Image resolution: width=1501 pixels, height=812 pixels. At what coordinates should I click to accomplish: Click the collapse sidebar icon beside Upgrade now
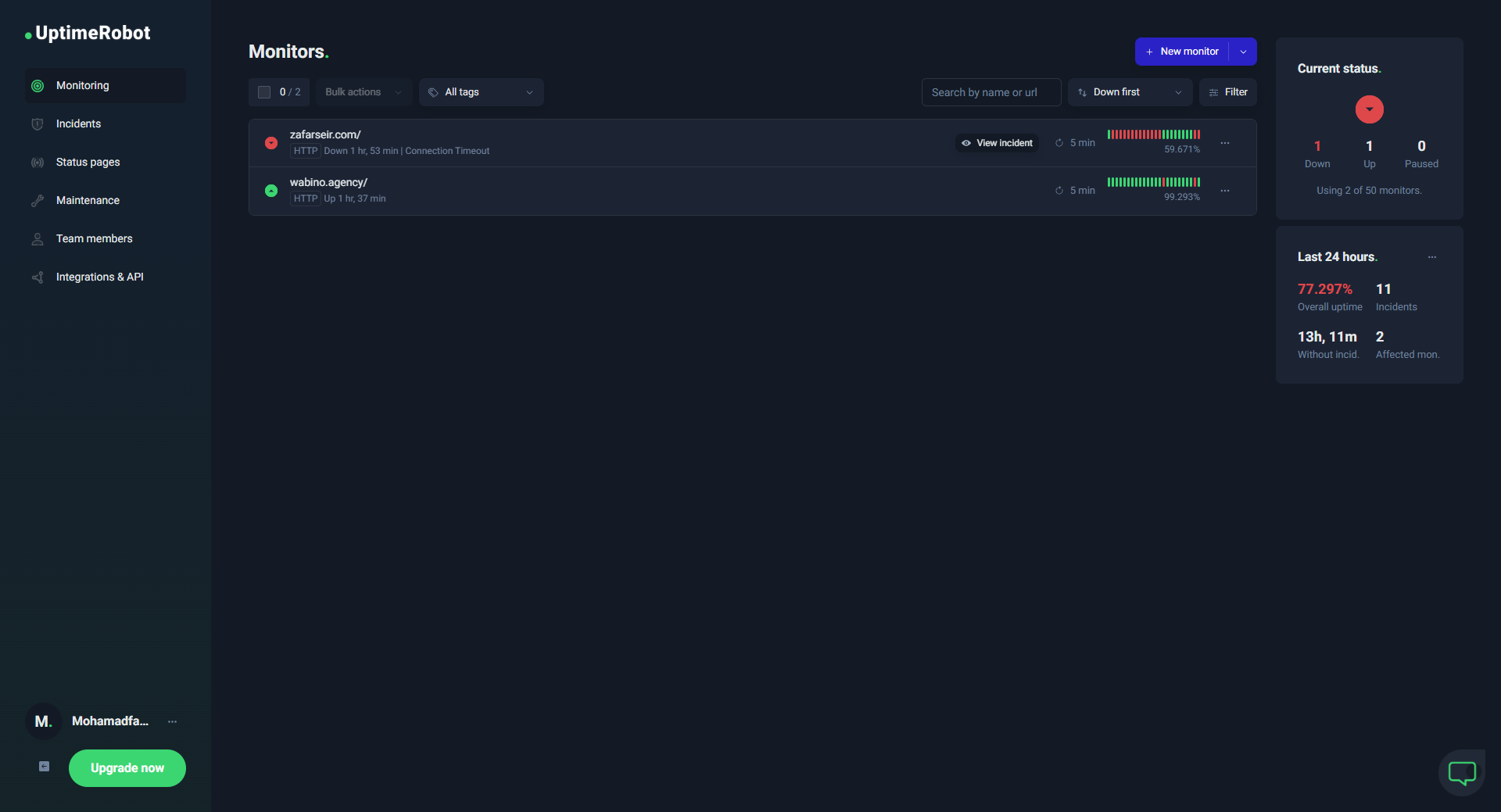[x=45, y=767]
